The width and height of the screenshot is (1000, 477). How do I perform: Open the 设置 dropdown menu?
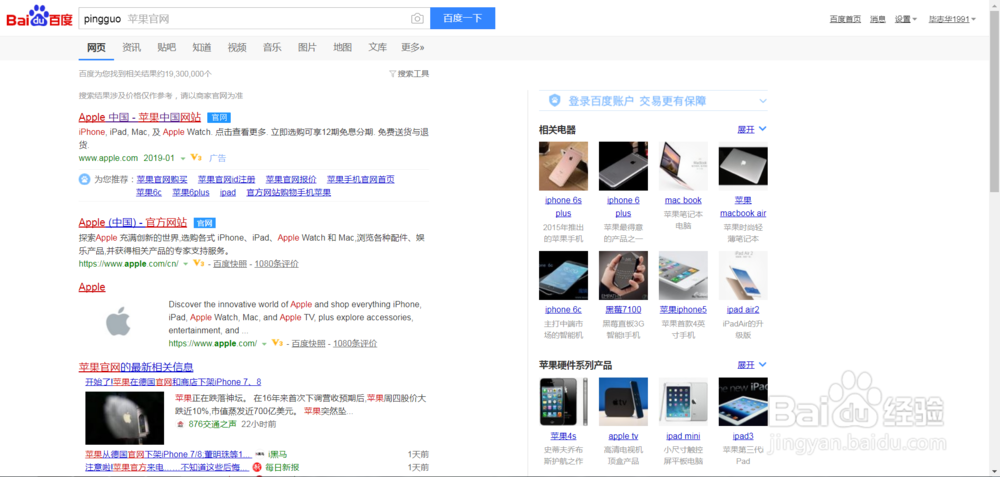tap(906, 19)
